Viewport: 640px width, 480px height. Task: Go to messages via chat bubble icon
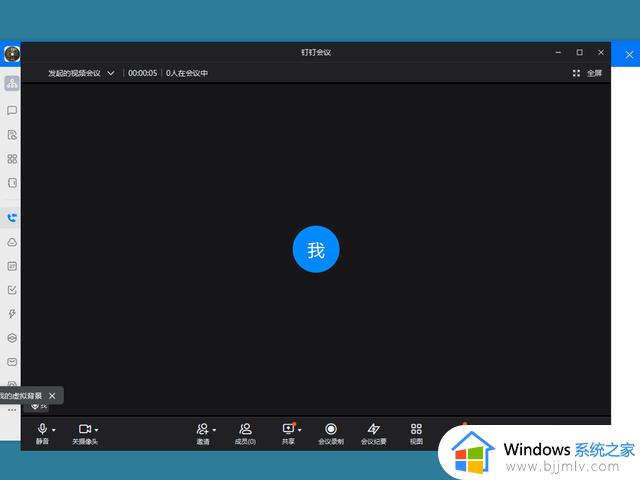(12, 111)
